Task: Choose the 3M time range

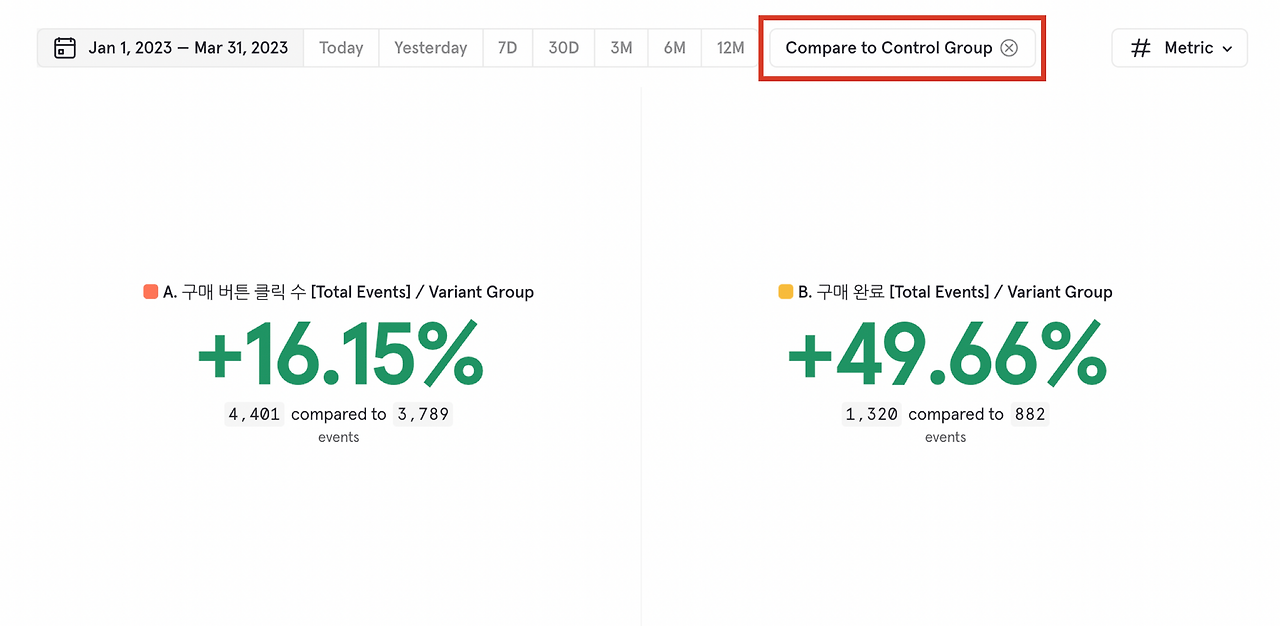Action: click(x=621, y=48)
